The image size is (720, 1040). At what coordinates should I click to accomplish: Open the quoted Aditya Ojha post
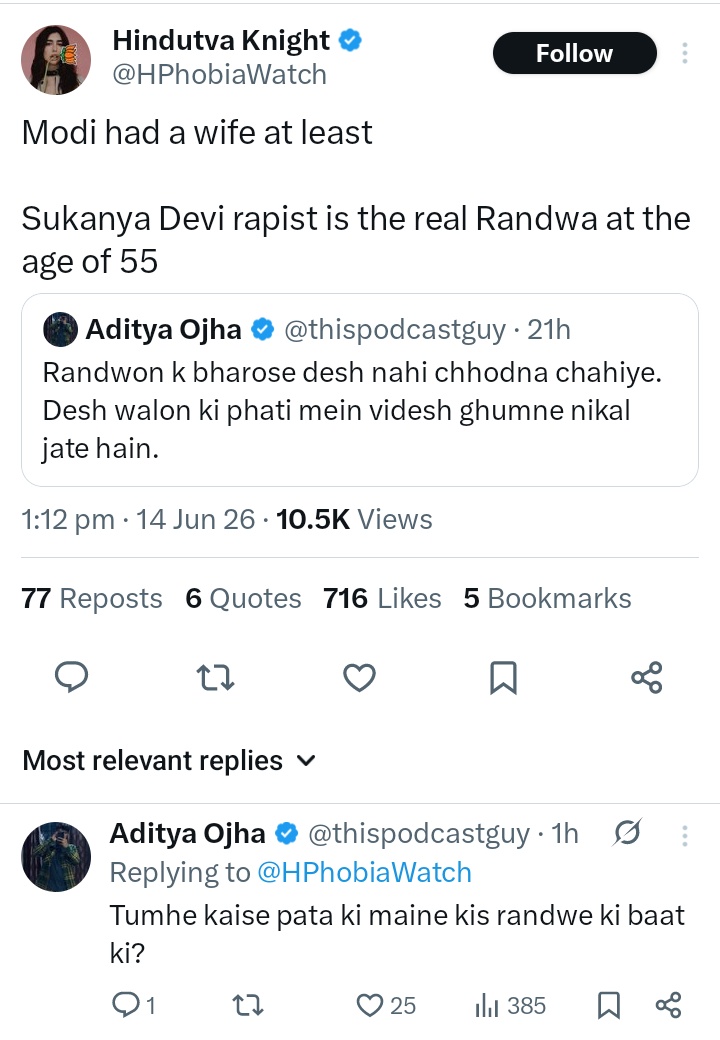[360, 390]
